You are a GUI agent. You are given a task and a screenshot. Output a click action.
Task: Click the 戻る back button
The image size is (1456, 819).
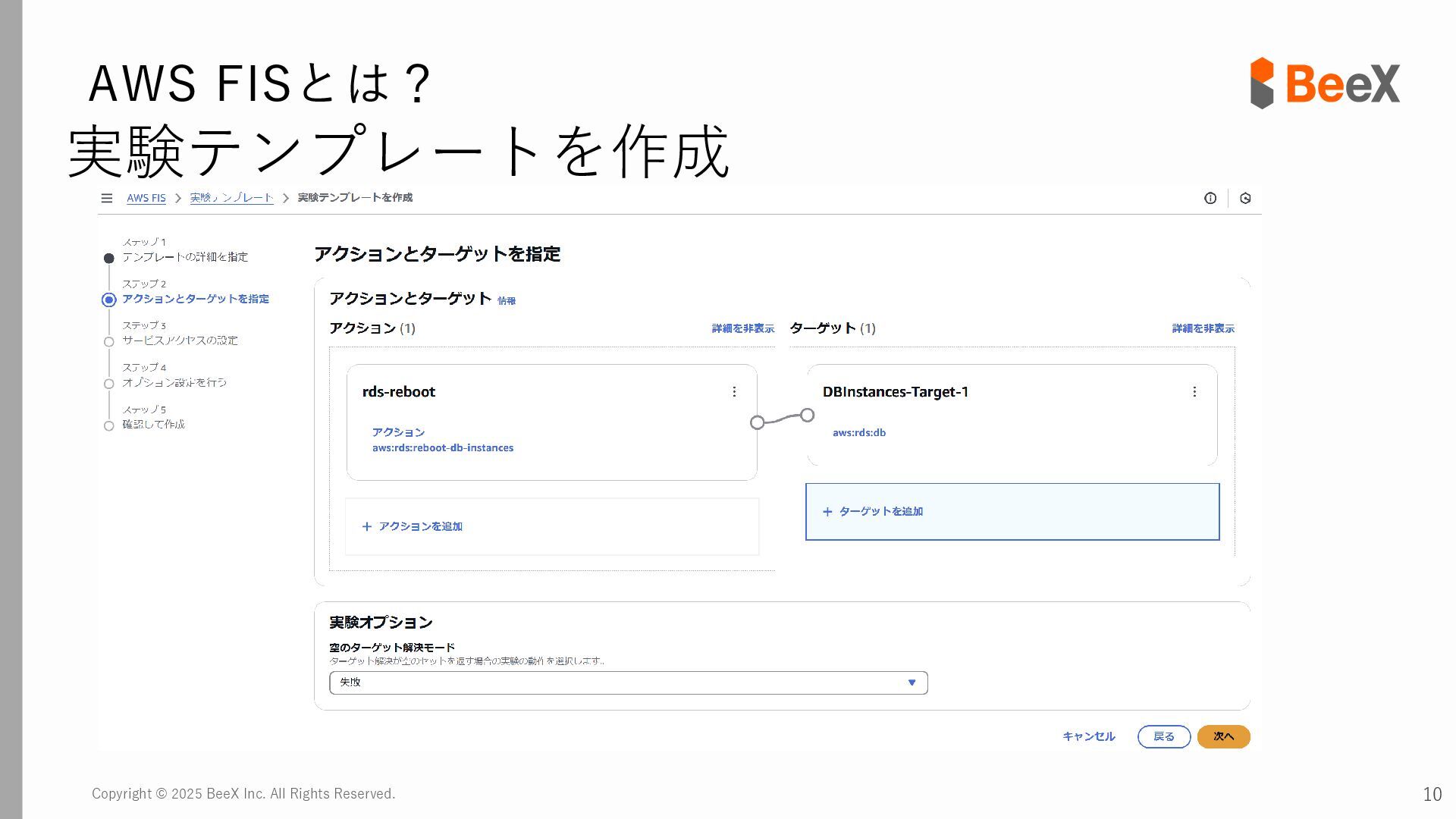1164,736
